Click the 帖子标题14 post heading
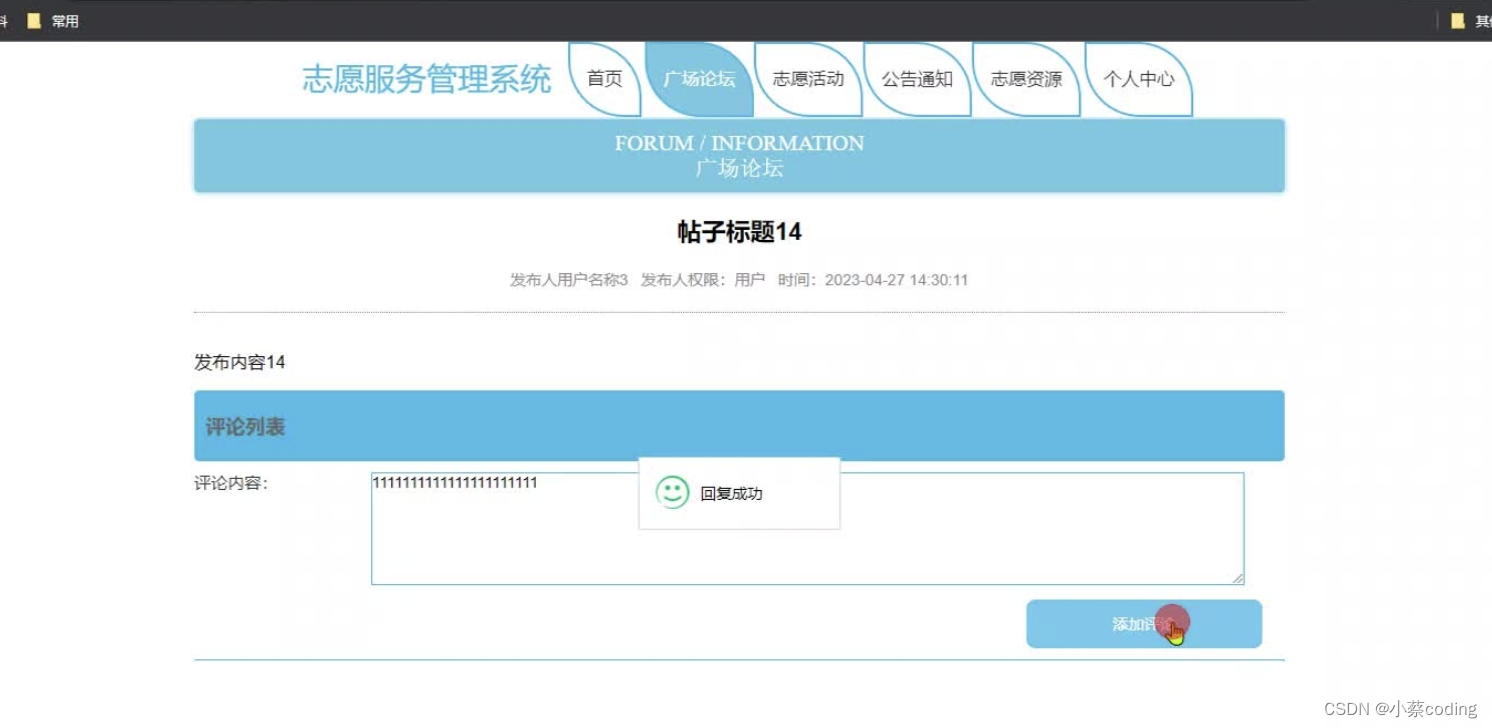 tap(739, 232)
